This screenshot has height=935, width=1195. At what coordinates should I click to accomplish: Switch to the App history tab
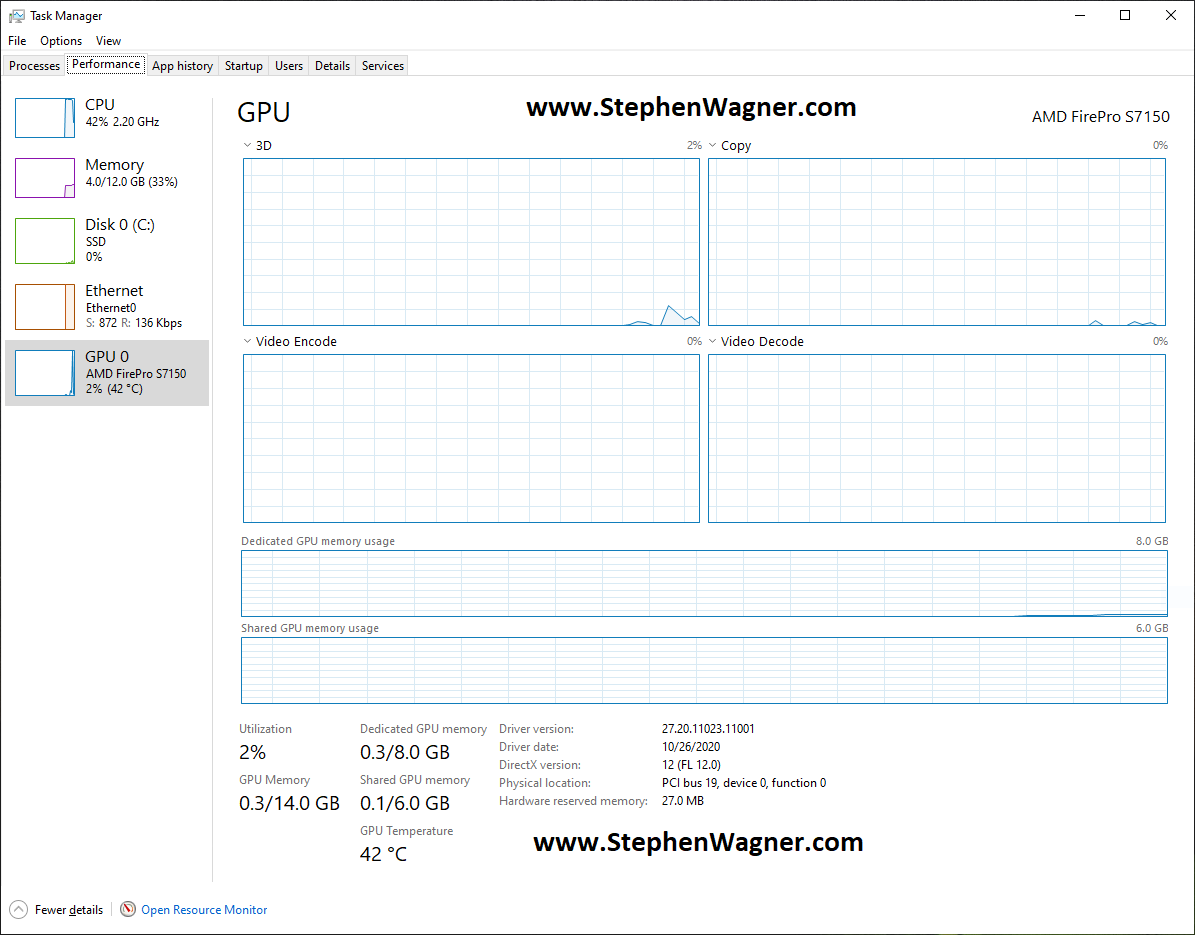[182, 66]
